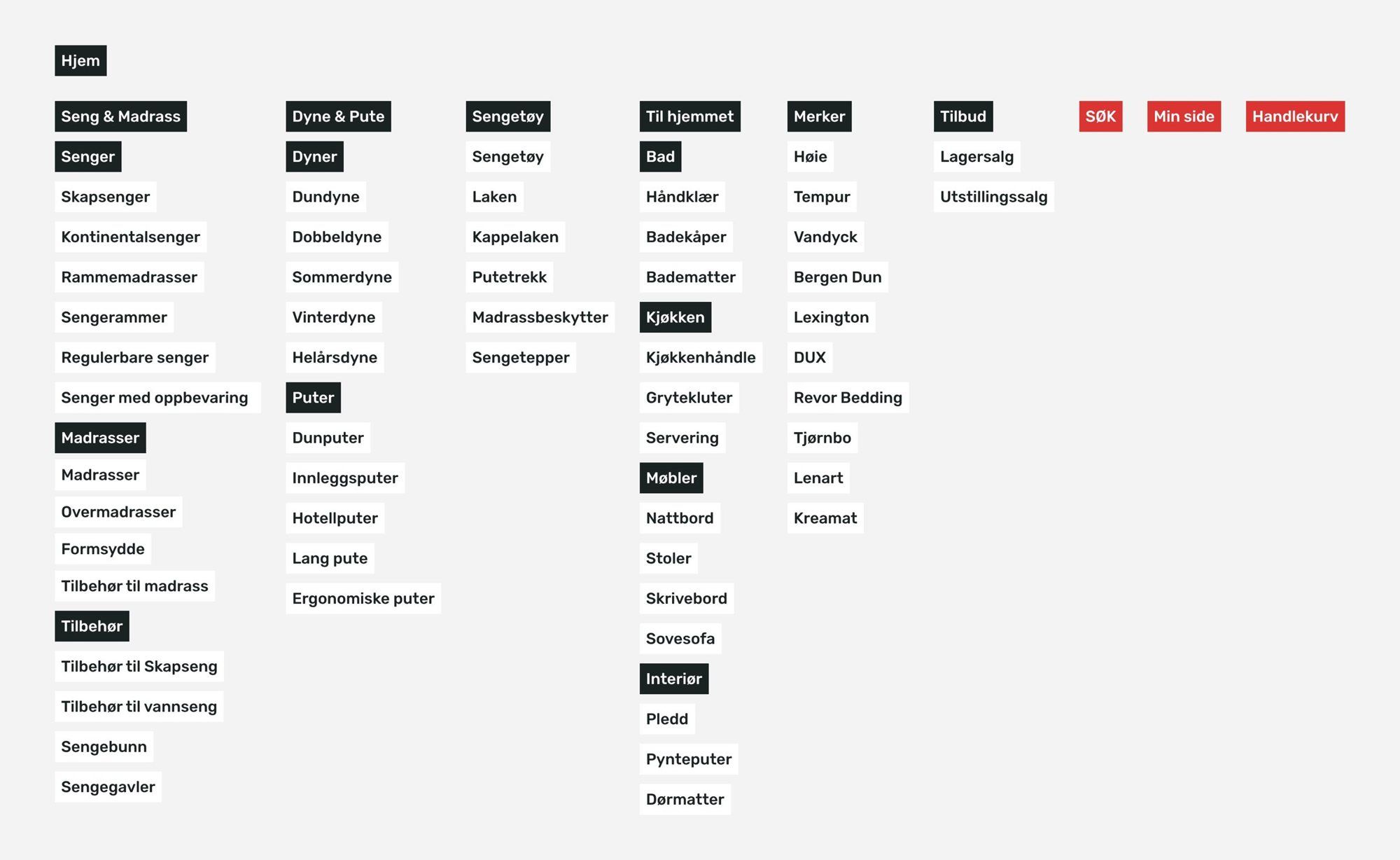
Task: Open the Revor Bedding brand link
Action: pos(848,398)
